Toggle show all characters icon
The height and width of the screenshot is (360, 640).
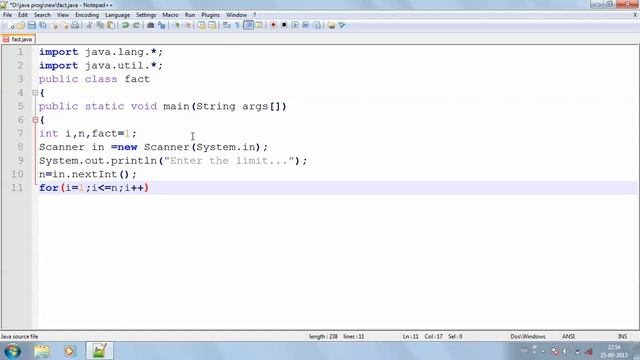point(238,25)
